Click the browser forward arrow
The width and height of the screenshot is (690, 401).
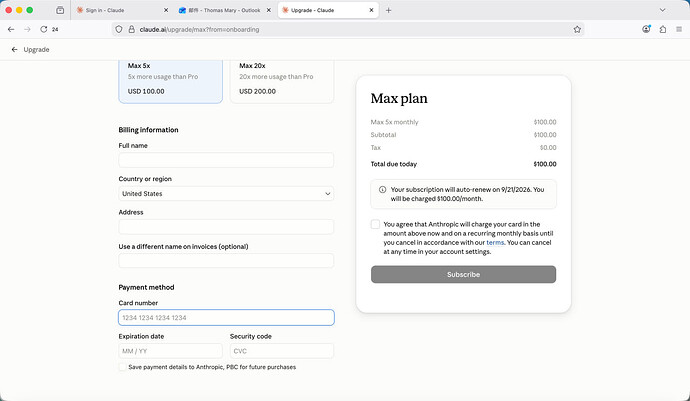(x=27, y=29)
